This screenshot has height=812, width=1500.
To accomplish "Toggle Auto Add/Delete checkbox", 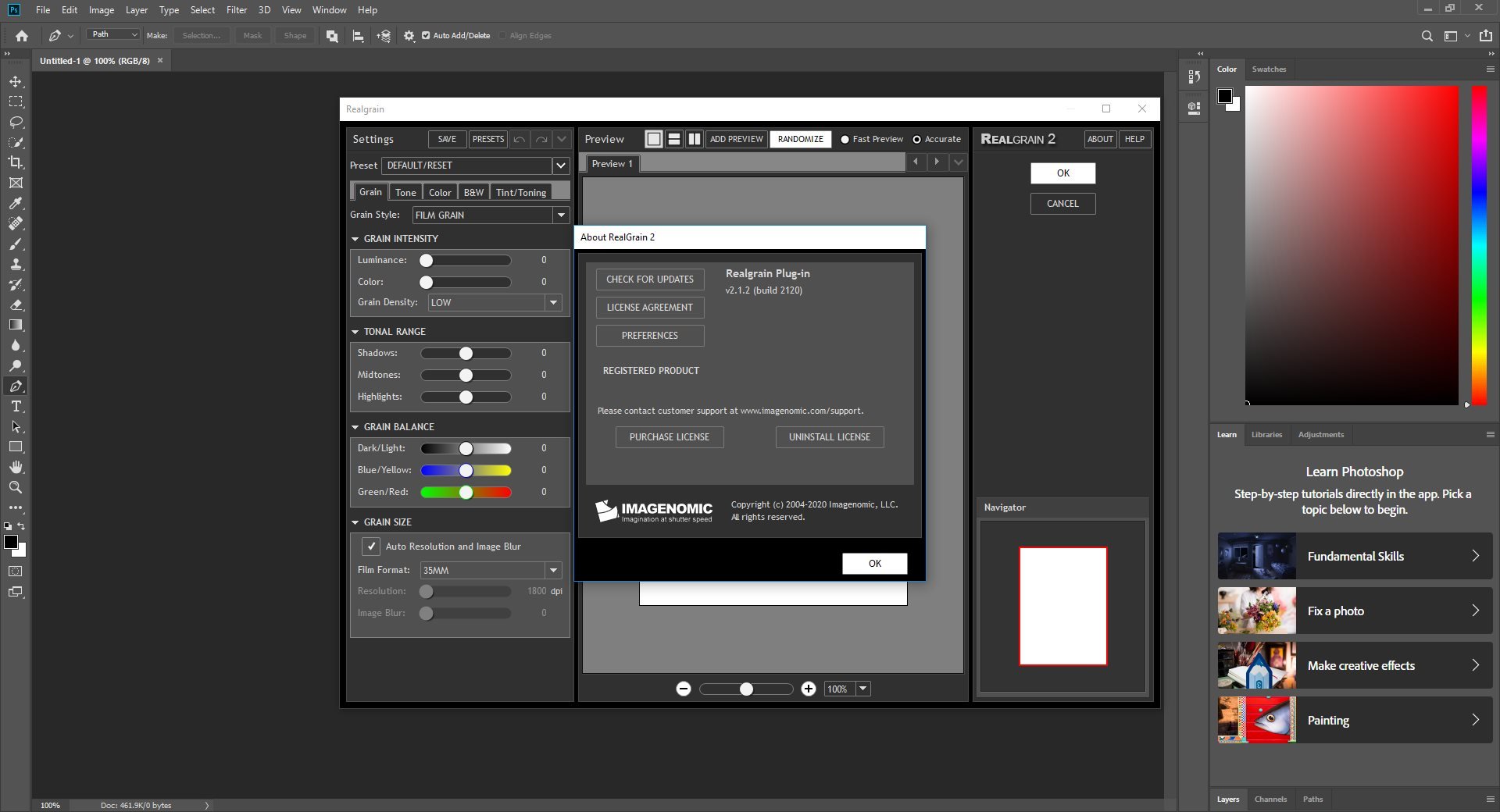I will (x=426, y=35).
